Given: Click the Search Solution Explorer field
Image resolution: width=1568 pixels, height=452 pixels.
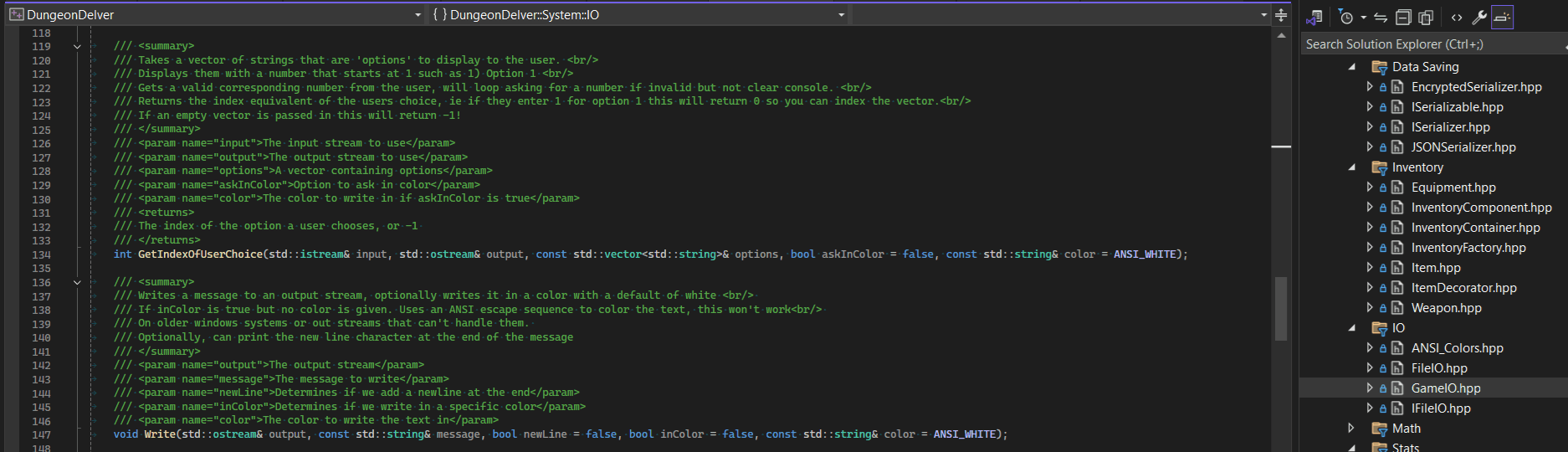Looking at the screenshot, I should [1432, 44].
